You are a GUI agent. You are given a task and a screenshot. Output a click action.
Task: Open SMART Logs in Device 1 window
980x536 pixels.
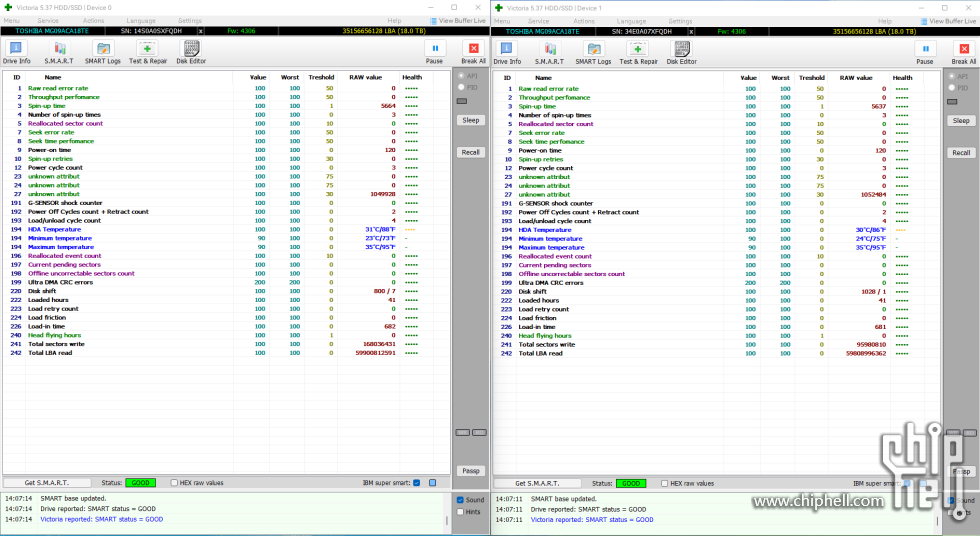(593, 52)
